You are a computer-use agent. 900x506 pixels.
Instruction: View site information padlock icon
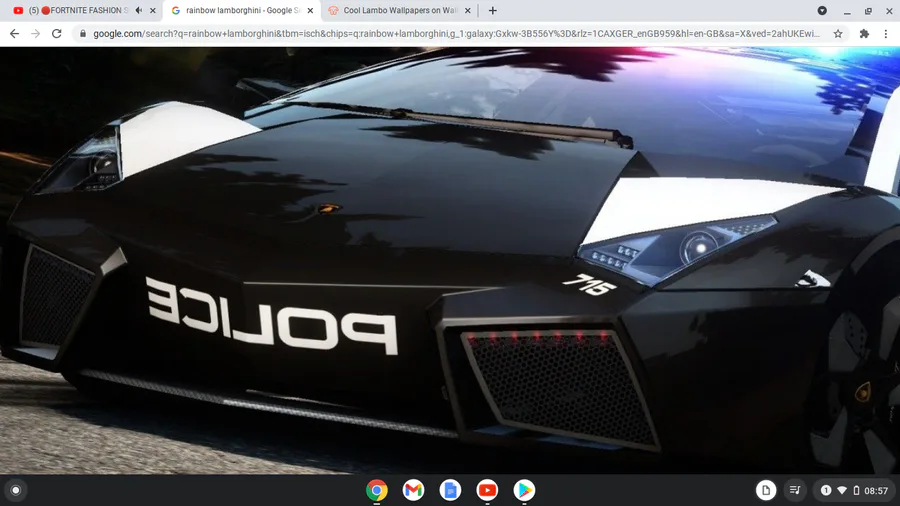coord(83,34)
